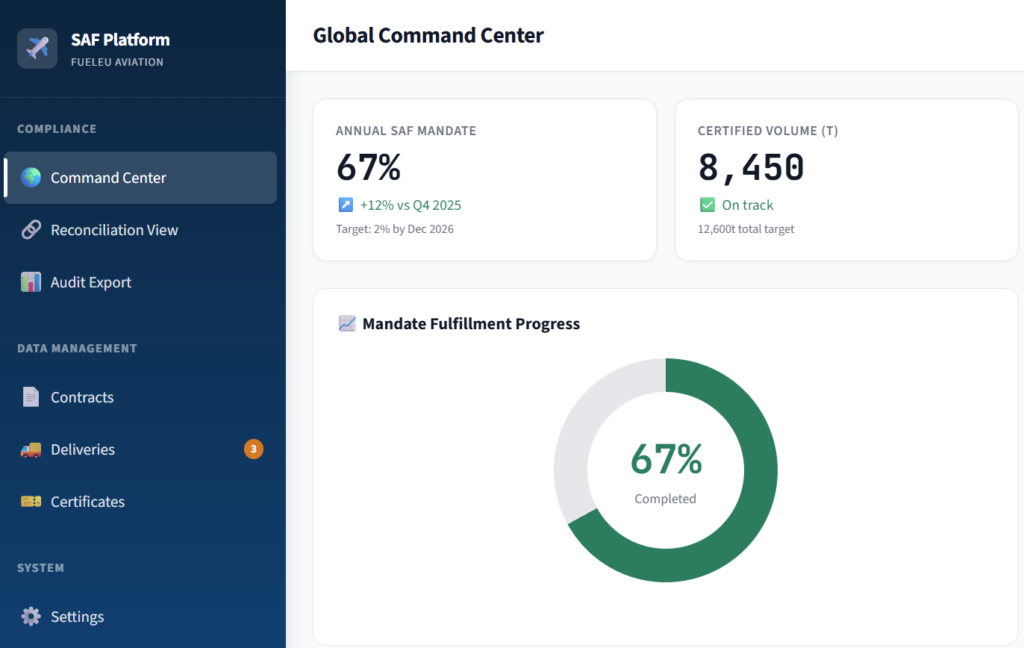The height and width of the screenshot is (648, 1024).
Task: Click the document icon next to Contracts
Action: click(31, 397)
